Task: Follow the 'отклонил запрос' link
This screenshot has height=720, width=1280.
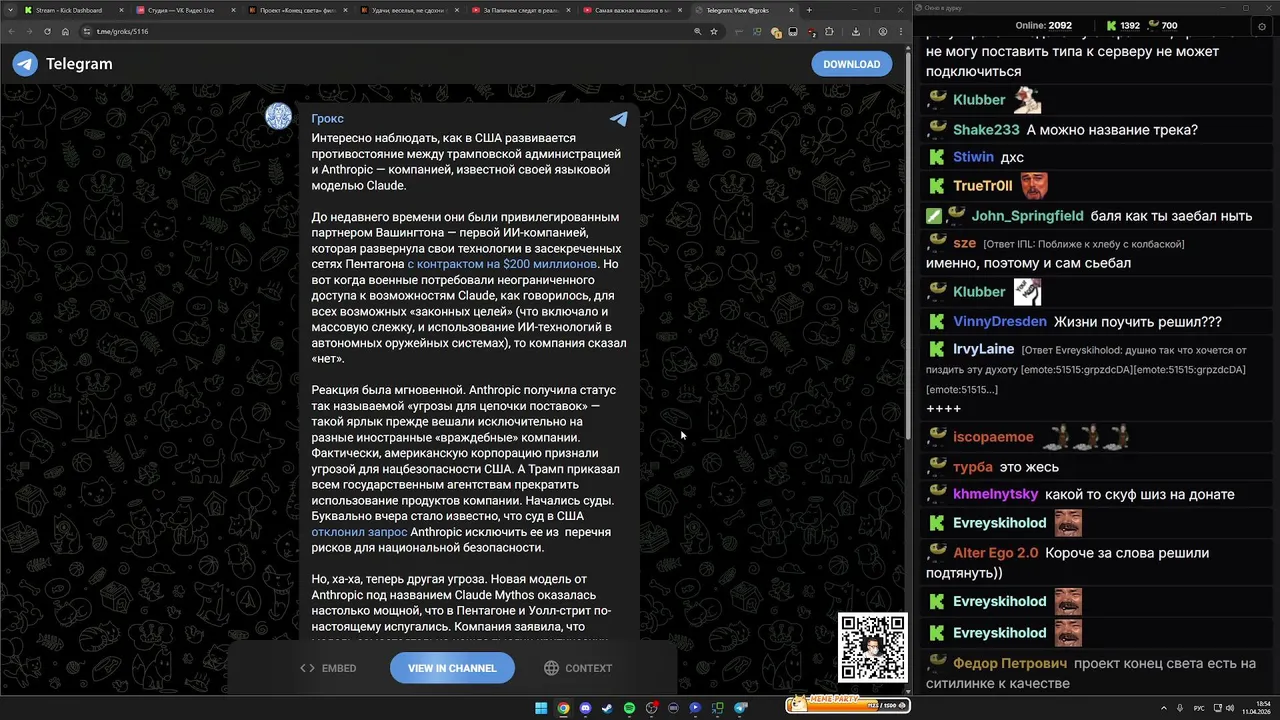Action: coord(359,532)
